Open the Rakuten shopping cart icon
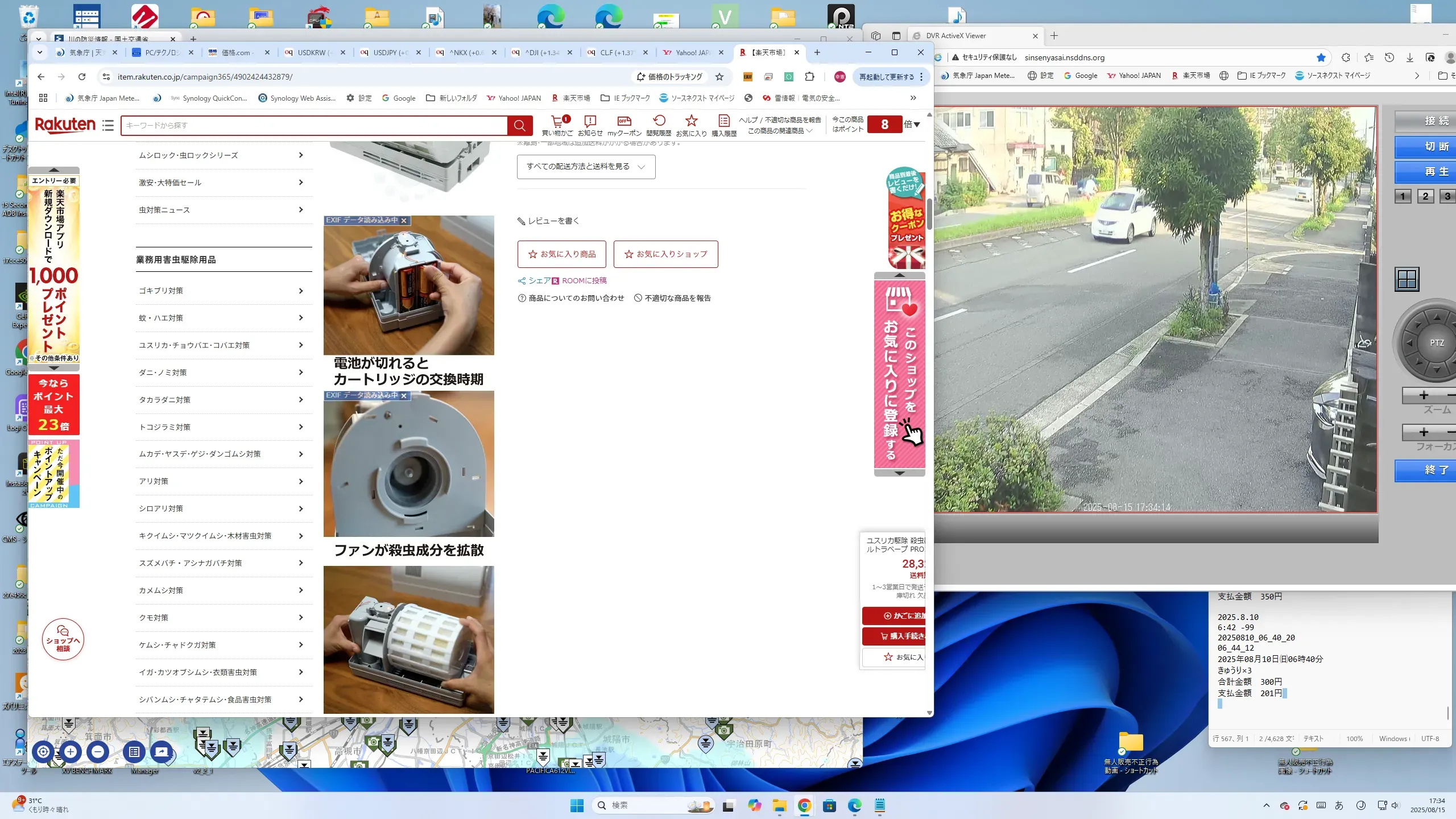 [x=557, y=122]
